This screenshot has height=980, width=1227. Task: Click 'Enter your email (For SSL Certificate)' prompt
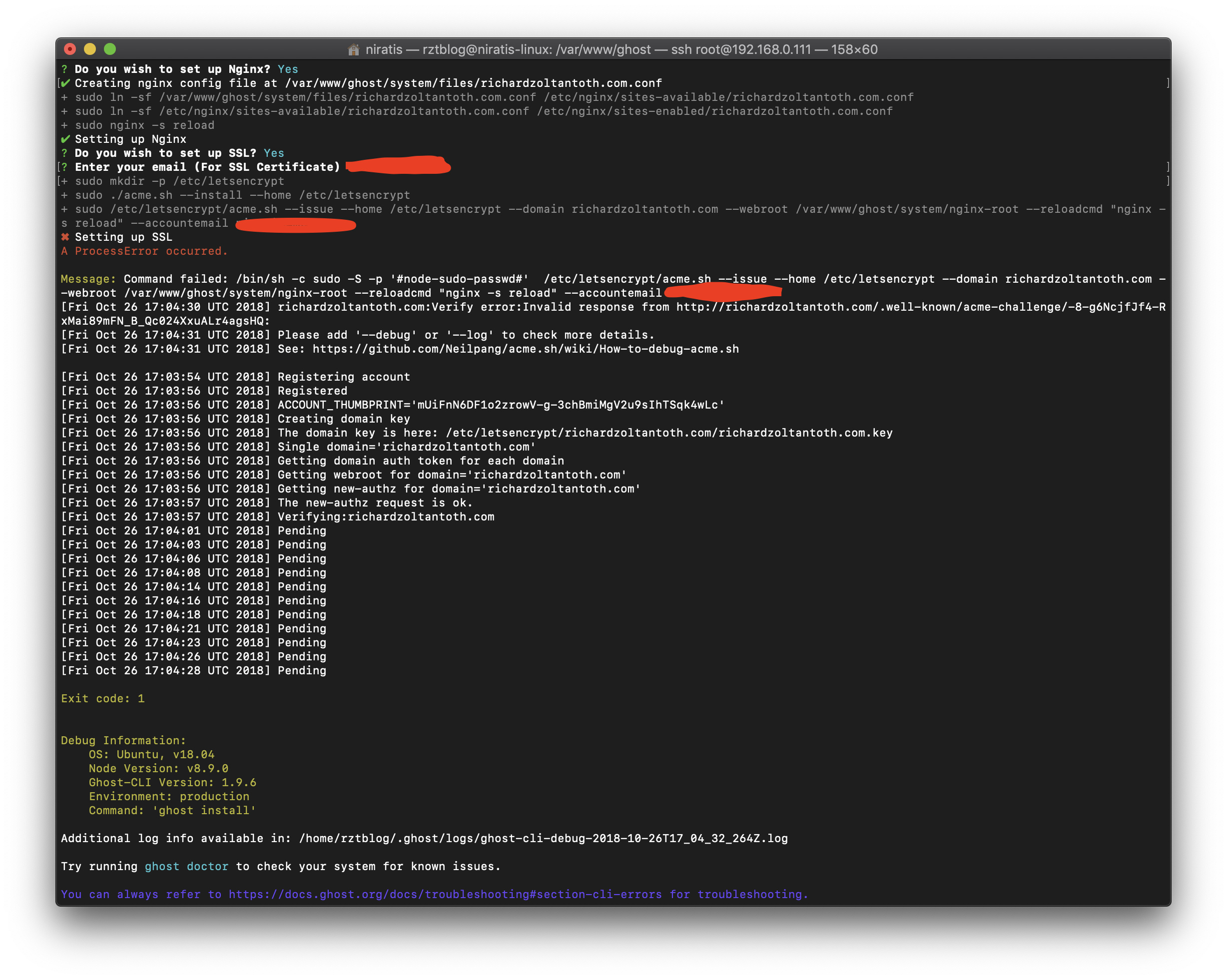tap(207, 167)
